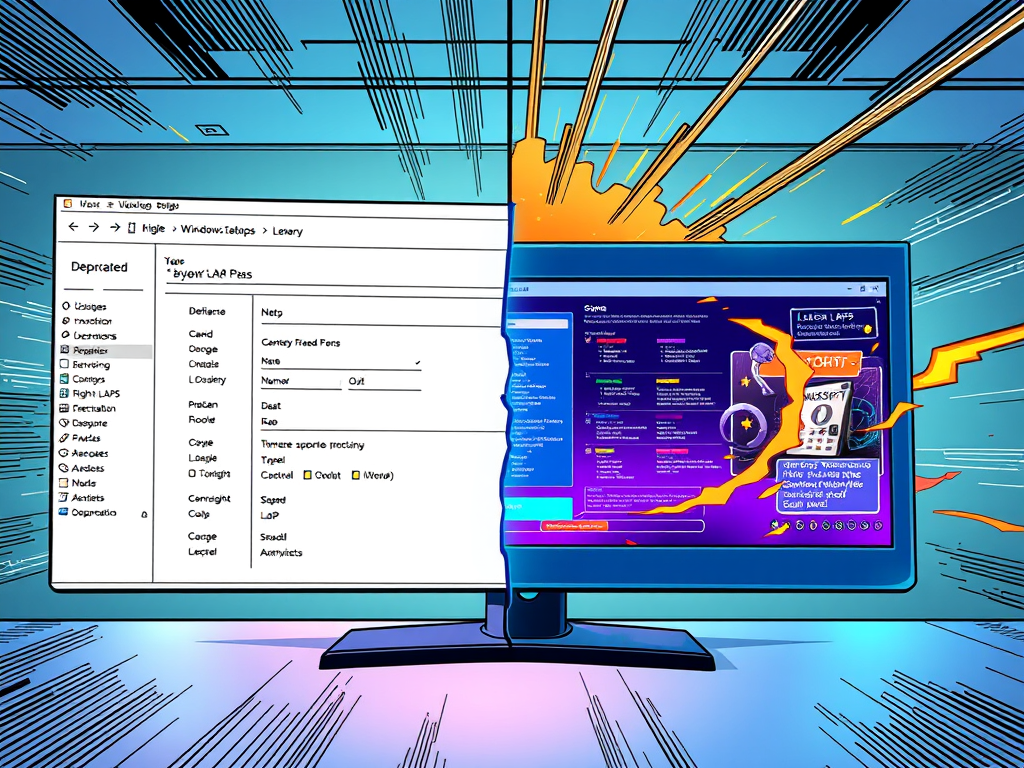This screenshot has height=768, width=1024.
Task: Expand the Lexary breadcrumb chevron
Action: pos(264,231)
